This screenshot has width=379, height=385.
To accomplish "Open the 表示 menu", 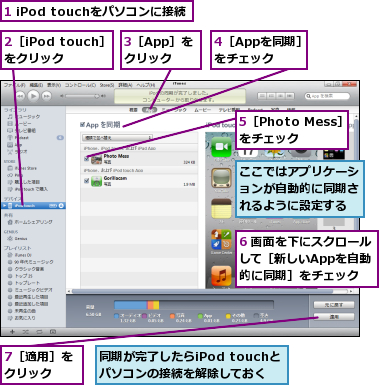I will point(53,85).
